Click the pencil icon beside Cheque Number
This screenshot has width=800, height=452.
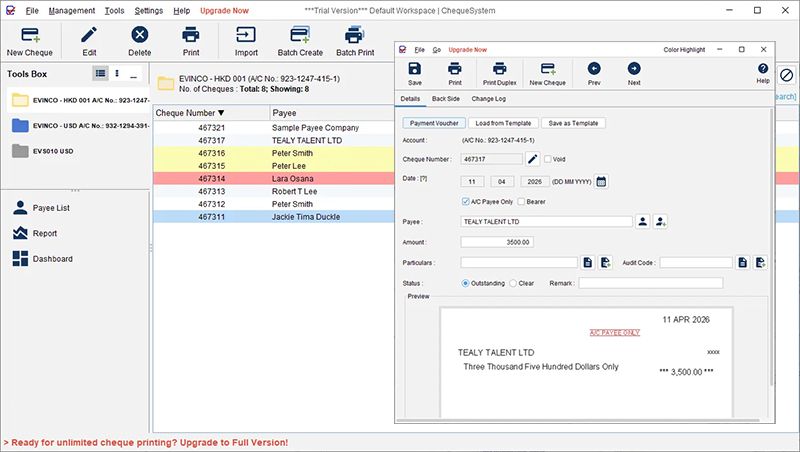[533, 159]
